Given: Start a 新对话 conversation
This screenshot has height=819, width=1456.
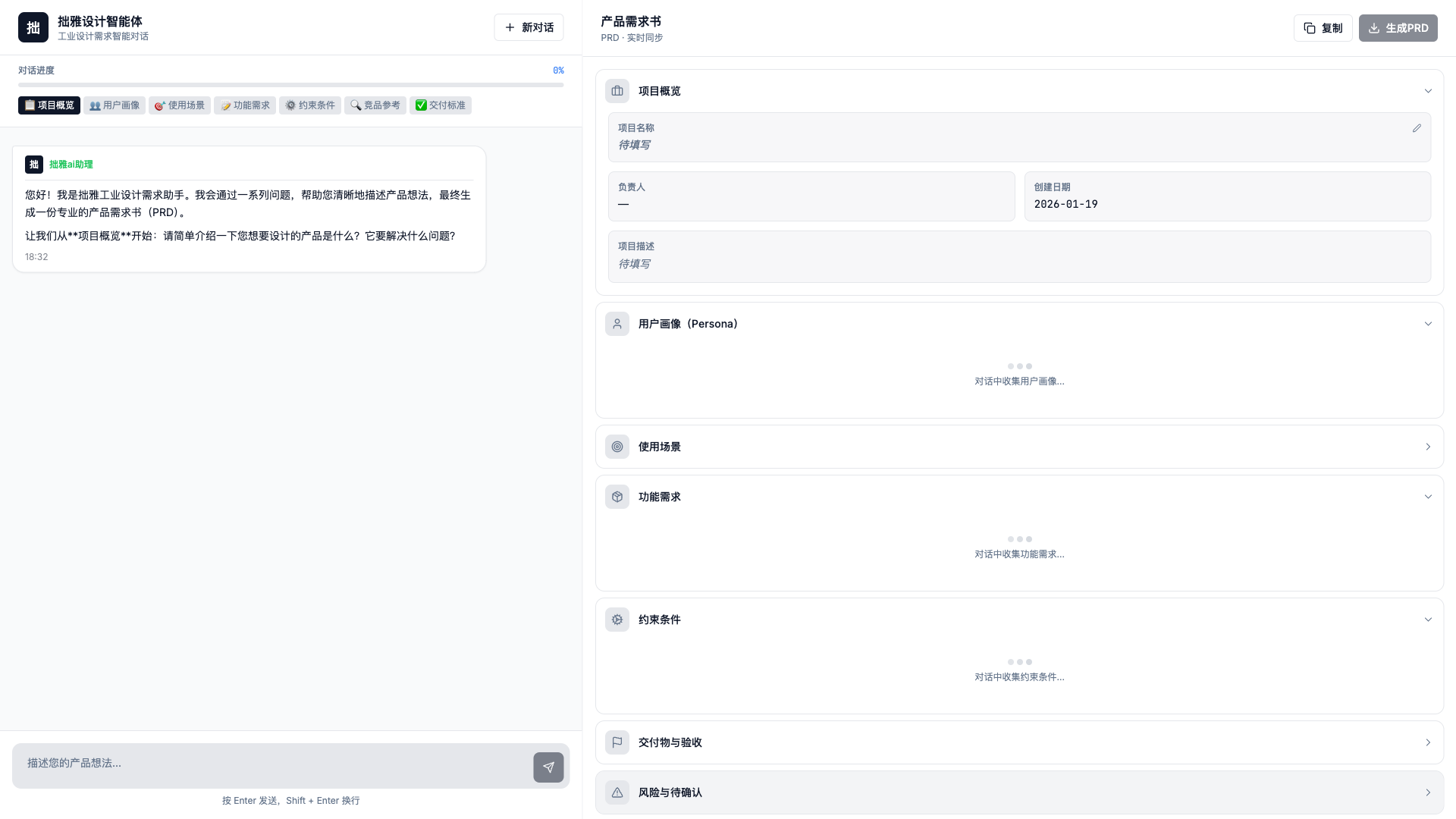Looking at the screenshot, I should coord(529,27).
